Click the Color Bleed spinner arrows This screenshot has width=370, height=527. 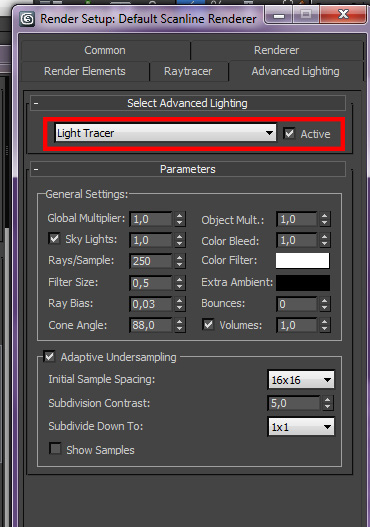pyautogui.click(x=325, y=240)
